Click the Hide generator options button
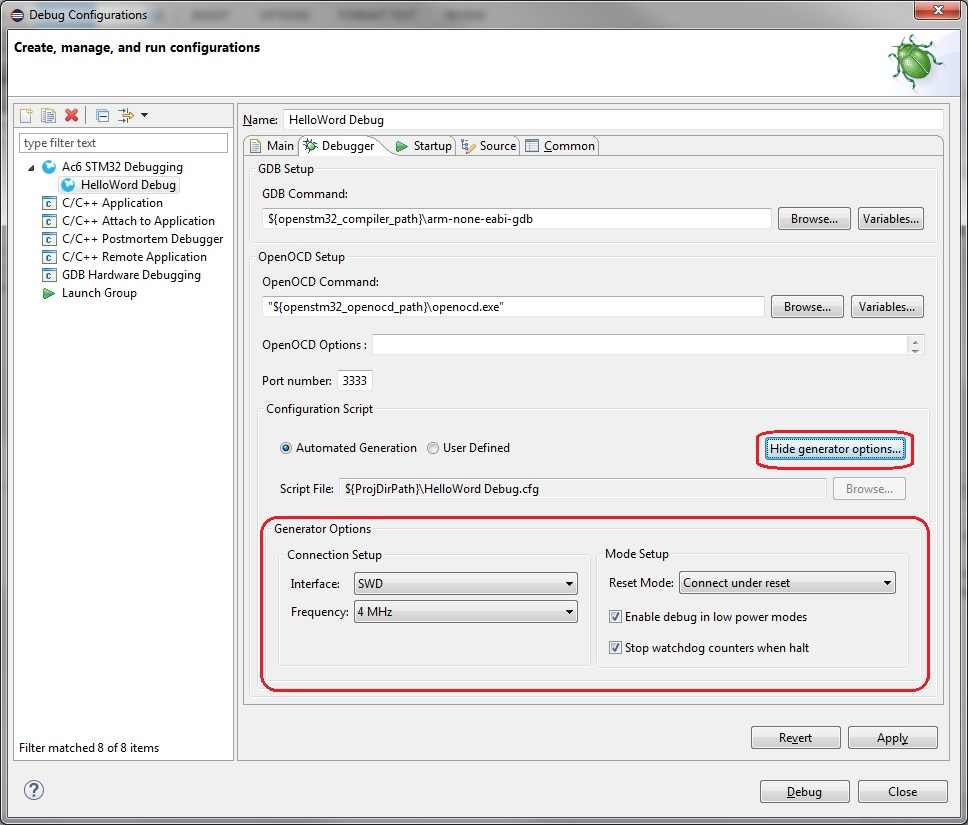This screenshot has width=968, height=825. [x=835, y=449]
